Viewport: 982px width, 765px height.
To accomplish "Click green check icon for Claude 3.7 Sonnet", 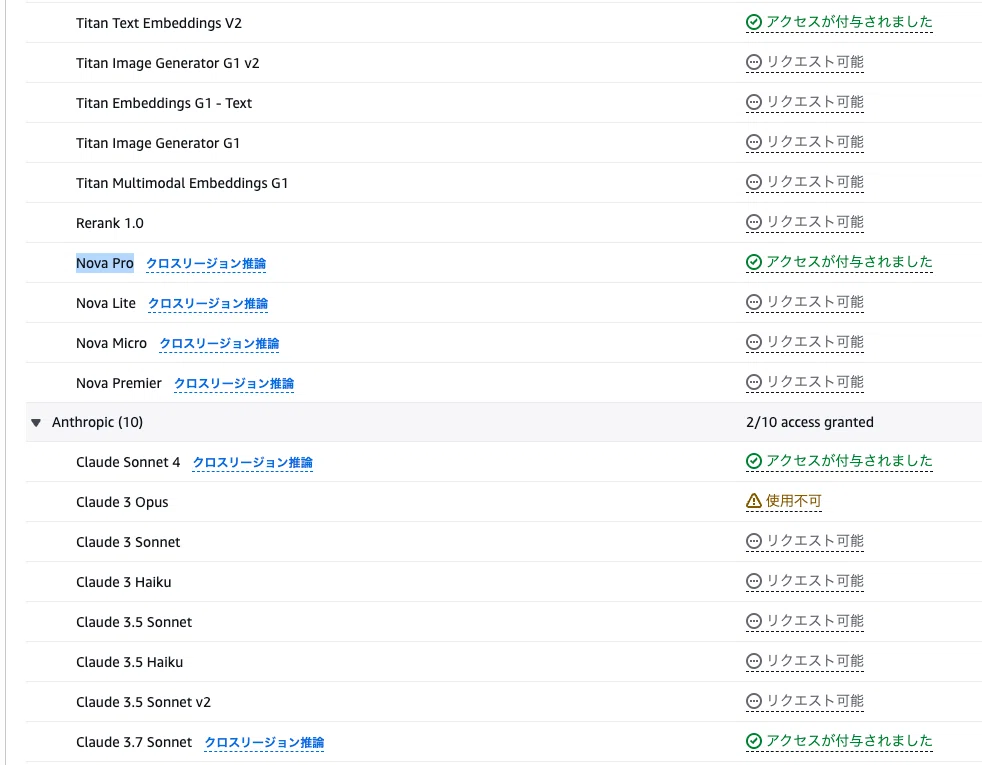I will (754, 741).
